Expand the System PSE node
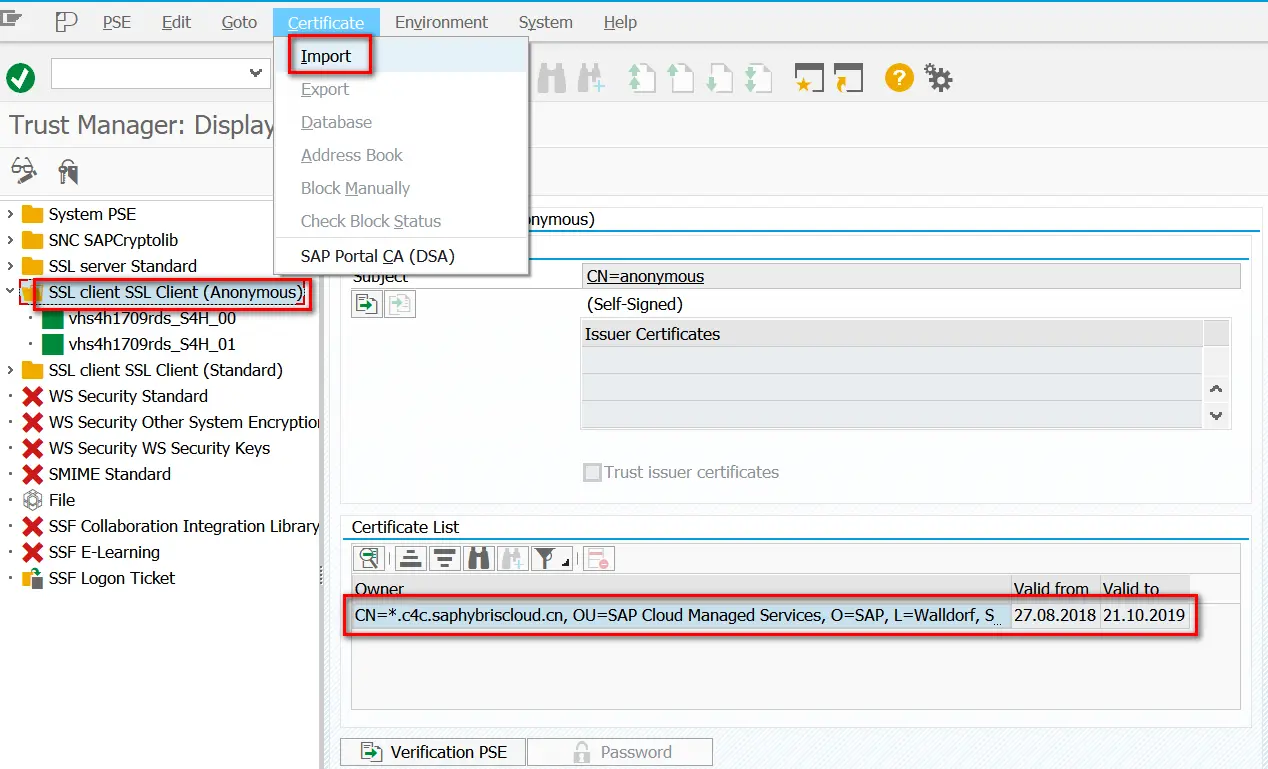 (10, 214)
